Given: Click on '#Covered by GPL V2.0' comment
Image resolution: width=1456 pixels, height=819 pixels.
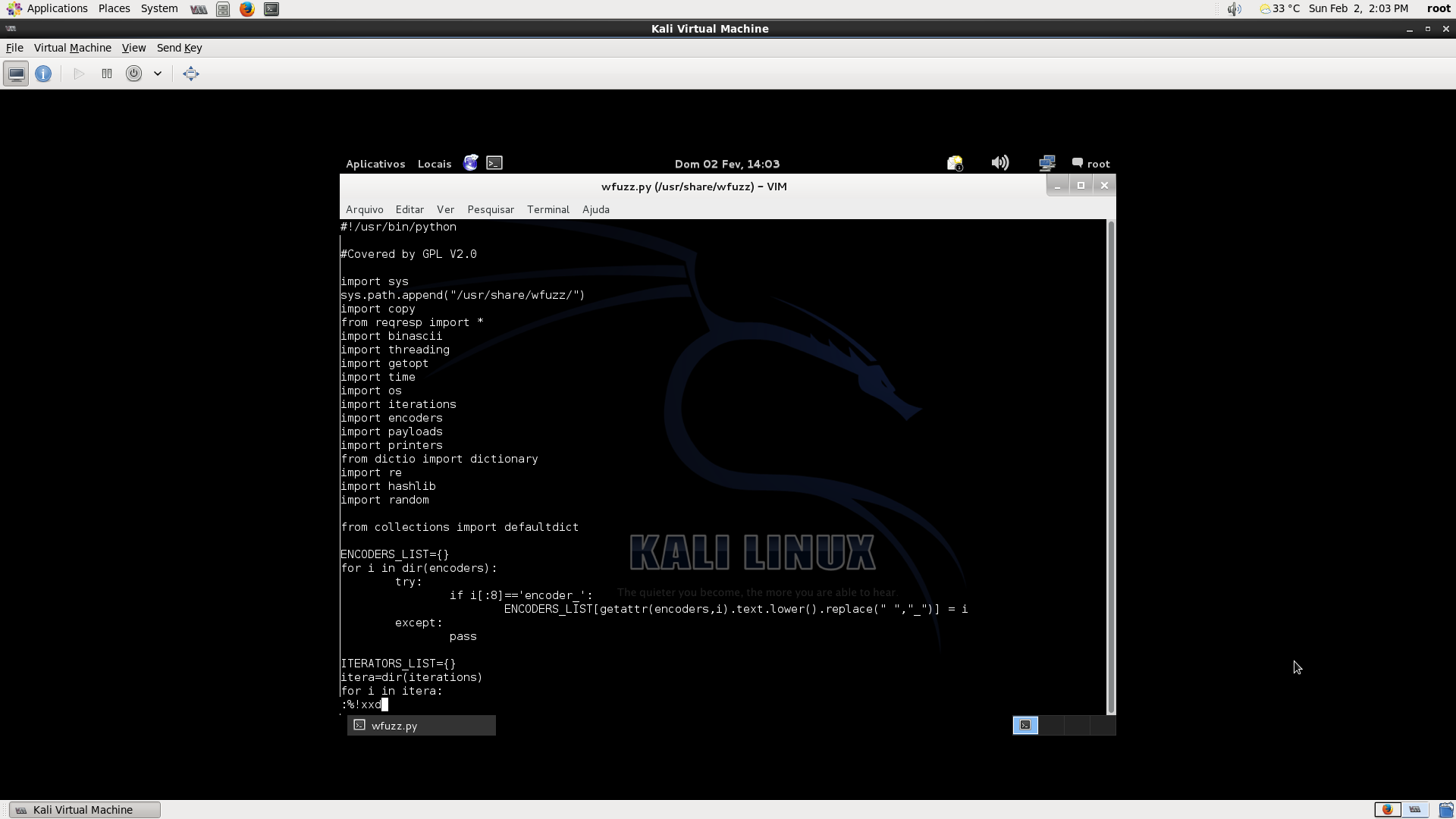Looking at the screenshot, I should pyautogui.click(x=409, y=254).
